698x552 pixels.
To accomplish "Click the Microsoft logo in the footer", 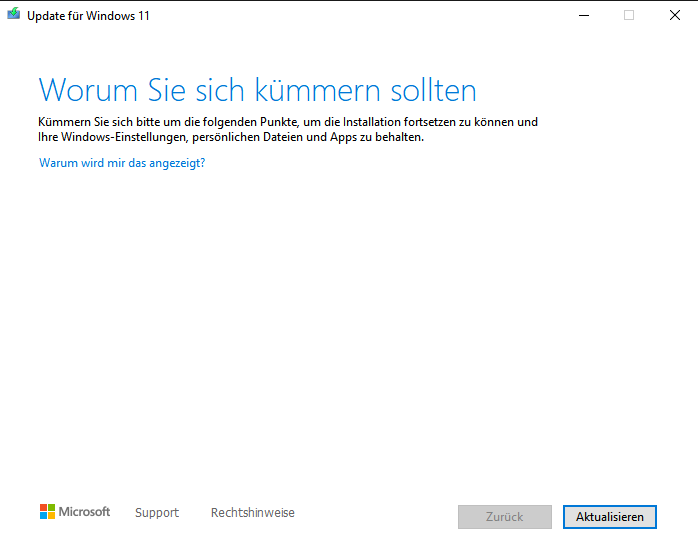I will pyautogui.click(x=75, y=511).
